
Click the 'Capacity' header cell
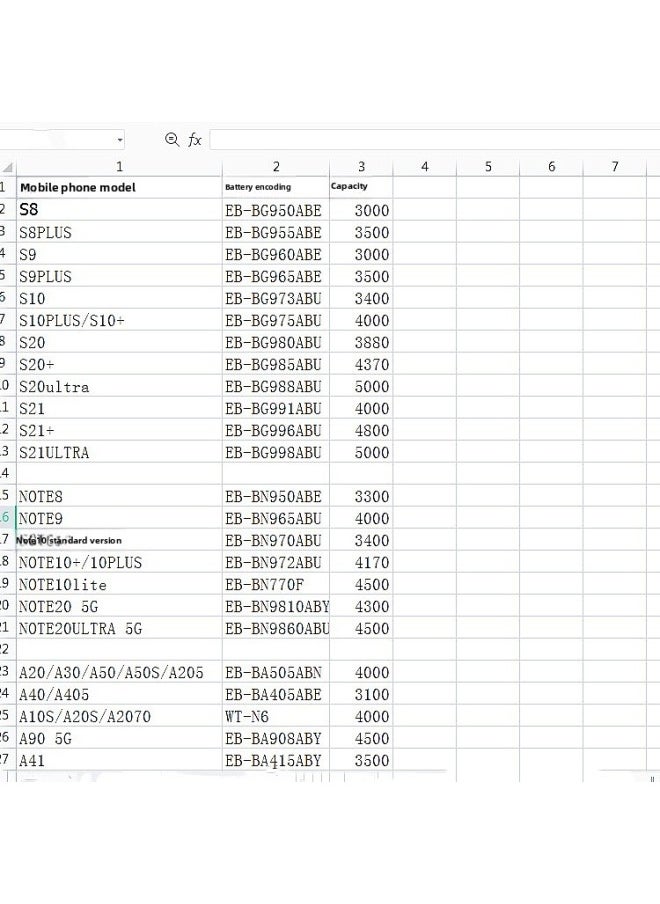[361, 187]
